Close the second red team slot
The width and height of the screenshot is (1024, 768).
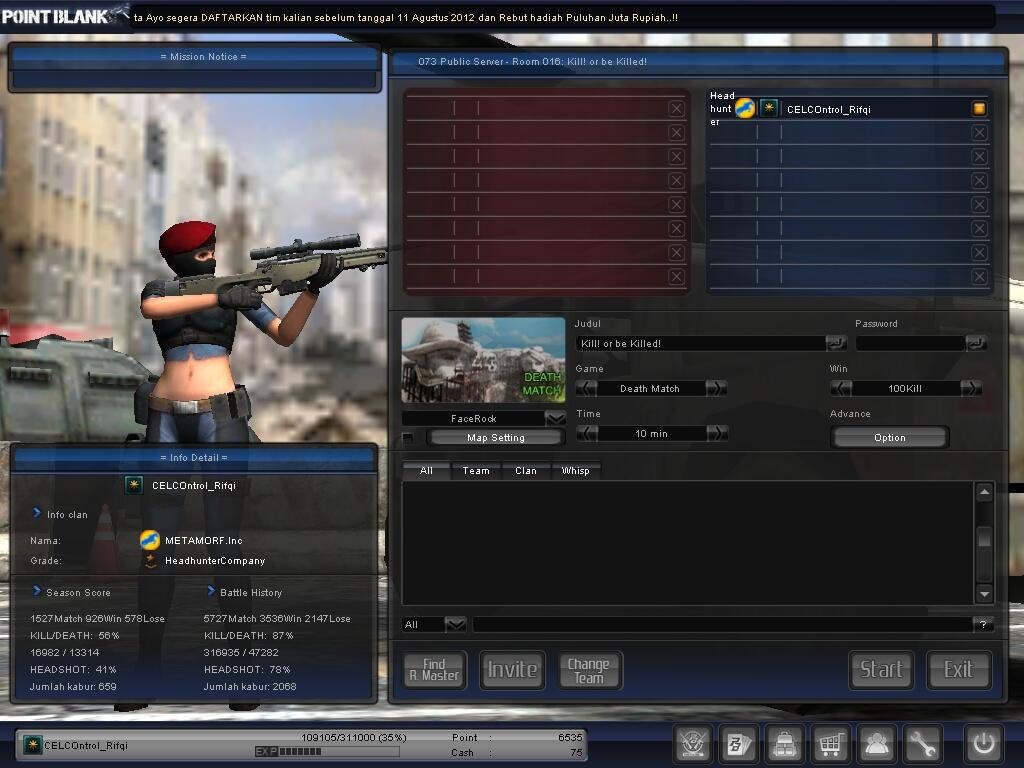[x=677, y=133]
